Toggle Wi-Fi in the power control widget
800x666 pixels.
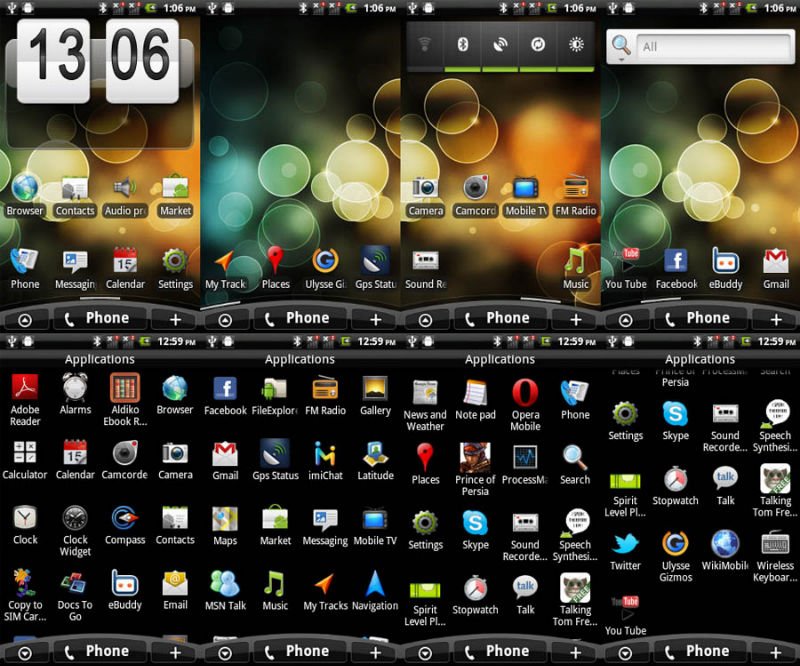coord(426,45)
